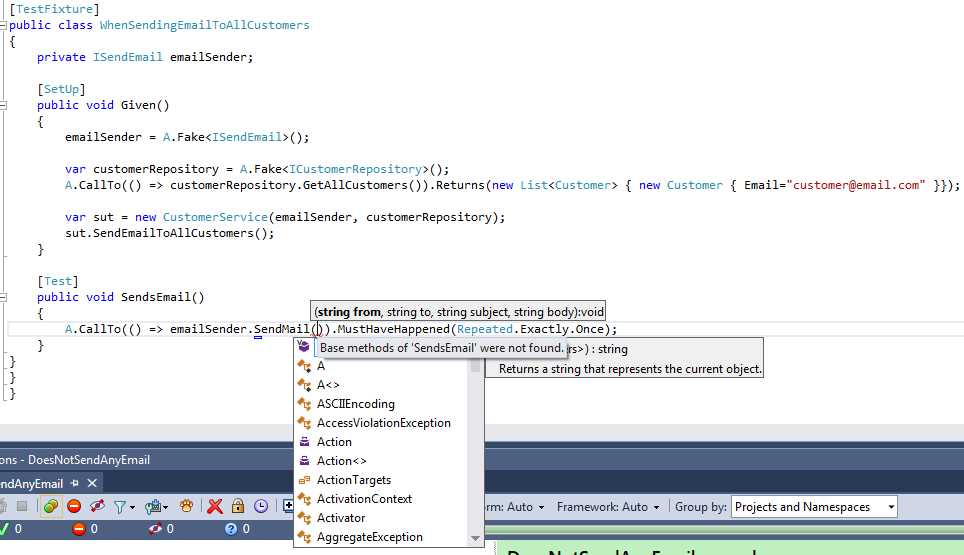This screenshot has height=555, width=964.
Task: Open the Platform 'Auto' dropdown
Action: tap(515, 507)
